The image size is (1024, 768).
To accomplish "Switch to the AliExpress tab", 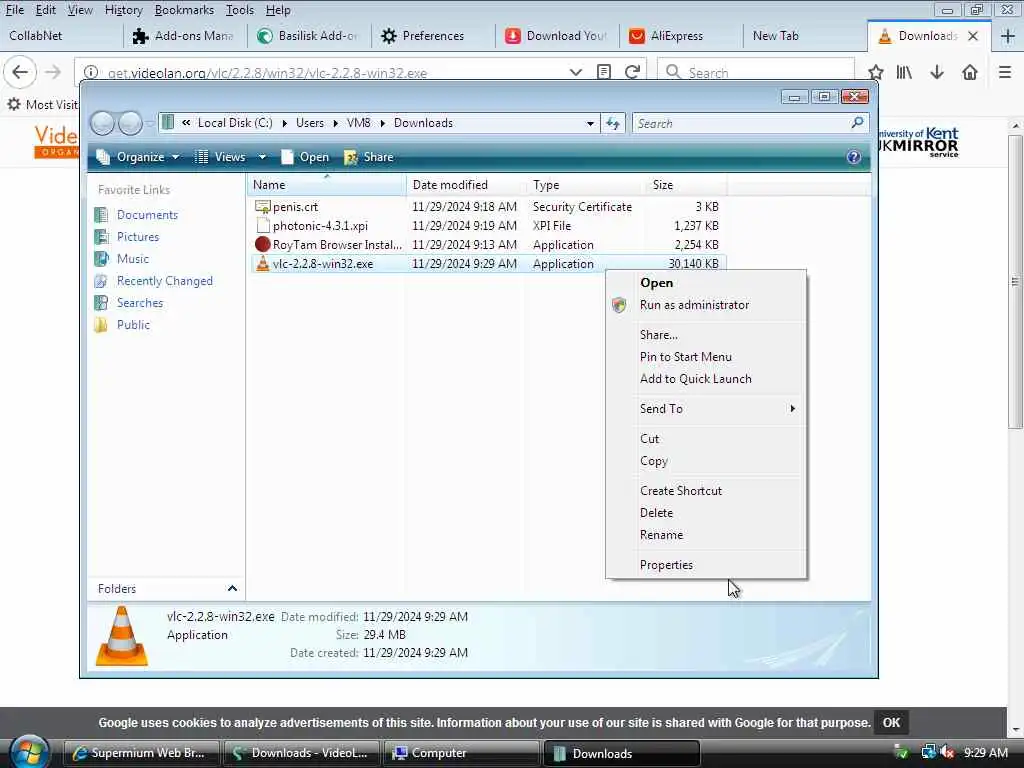I will [x=679, y=36].
